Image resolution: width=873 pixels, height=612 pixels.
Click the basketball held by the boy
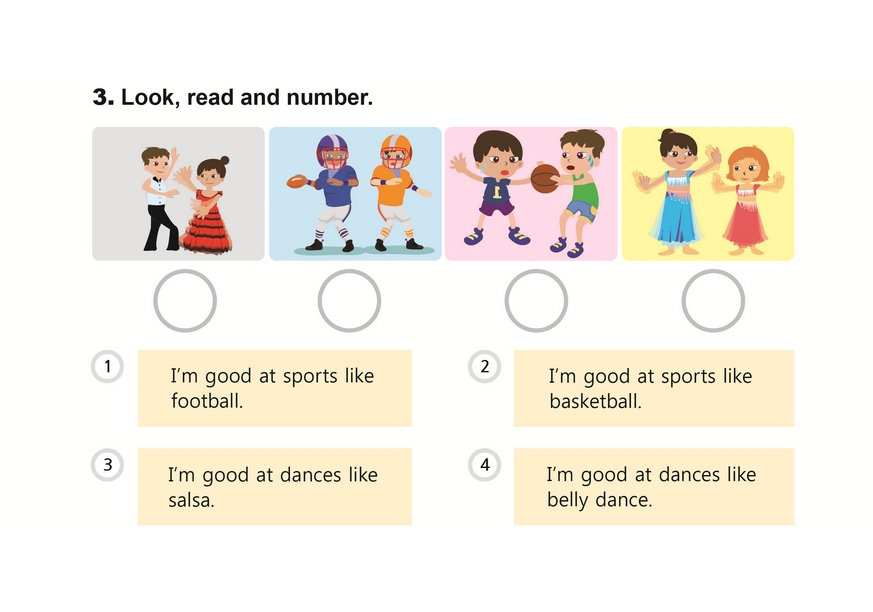point(544,178)
